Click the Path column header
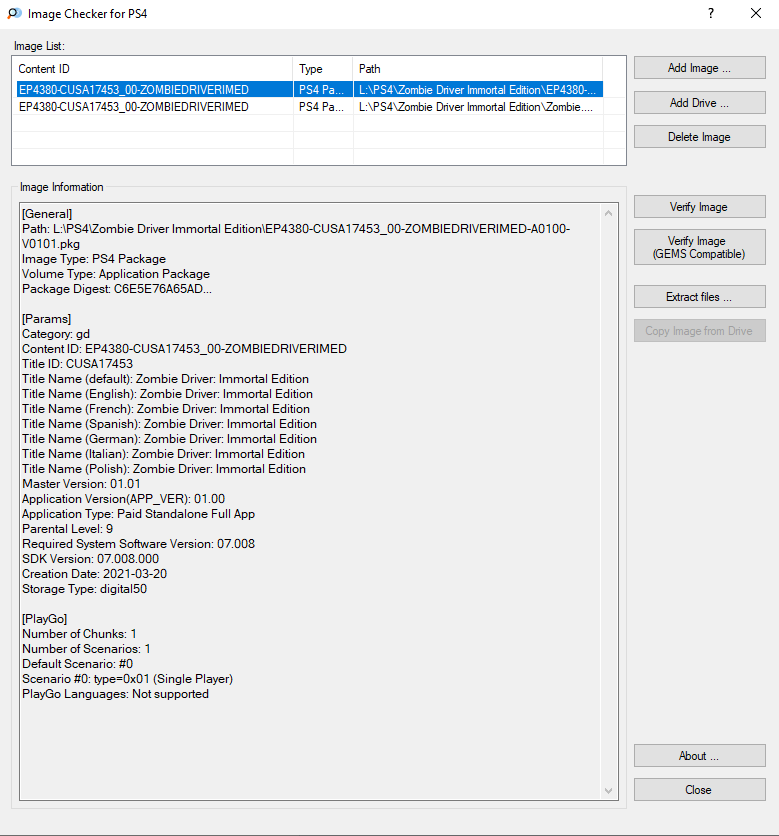 (x=478, y=69)
